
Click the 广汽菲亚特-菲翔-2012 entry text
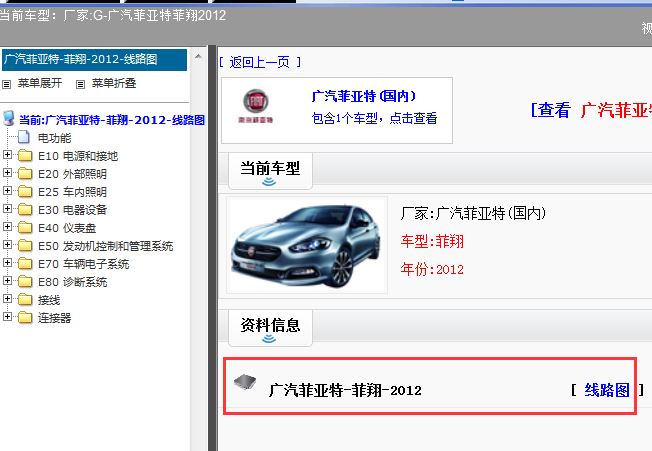point(345,390)
